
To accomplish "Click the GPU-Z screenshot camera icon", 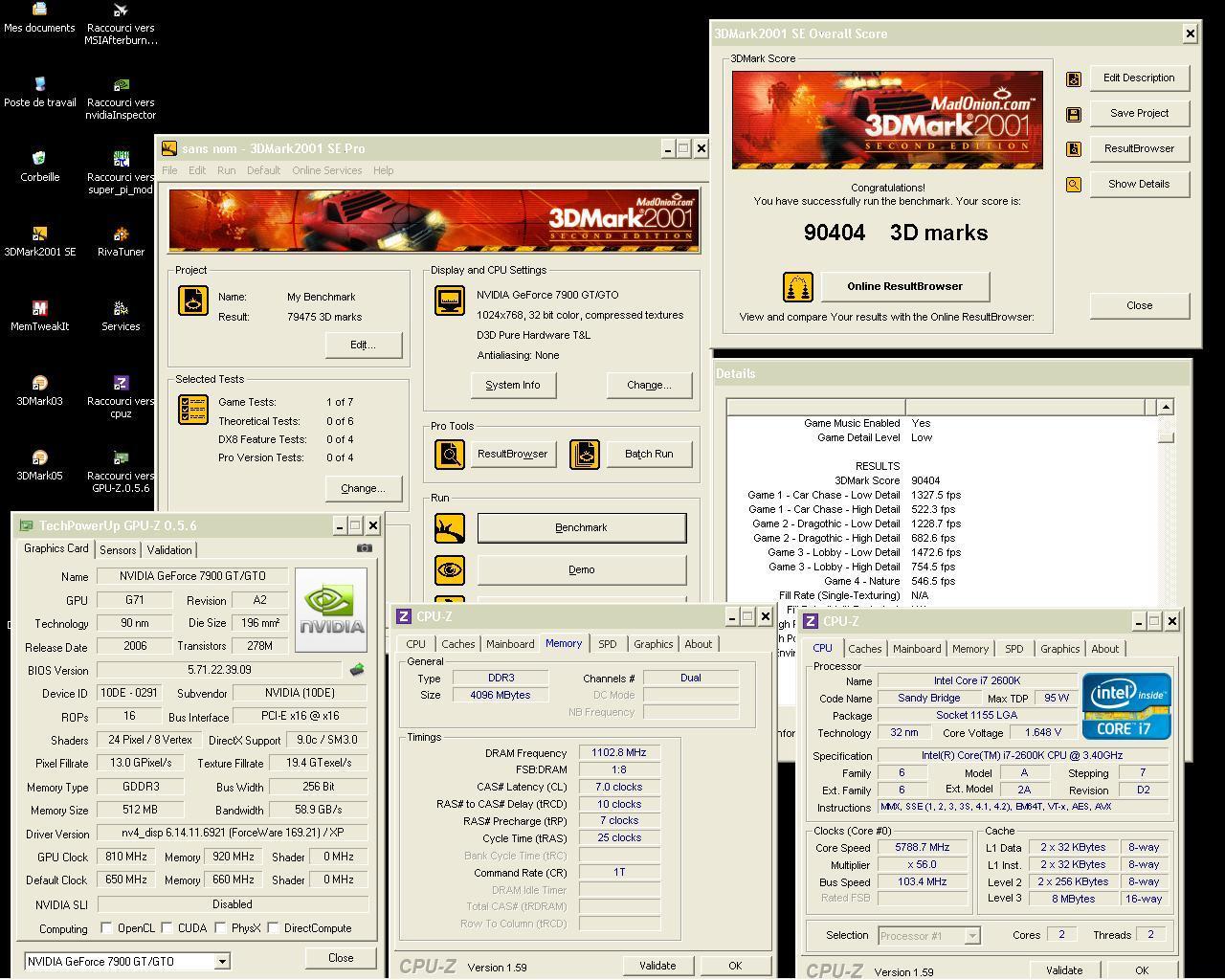I will click(x=365, y=548).
